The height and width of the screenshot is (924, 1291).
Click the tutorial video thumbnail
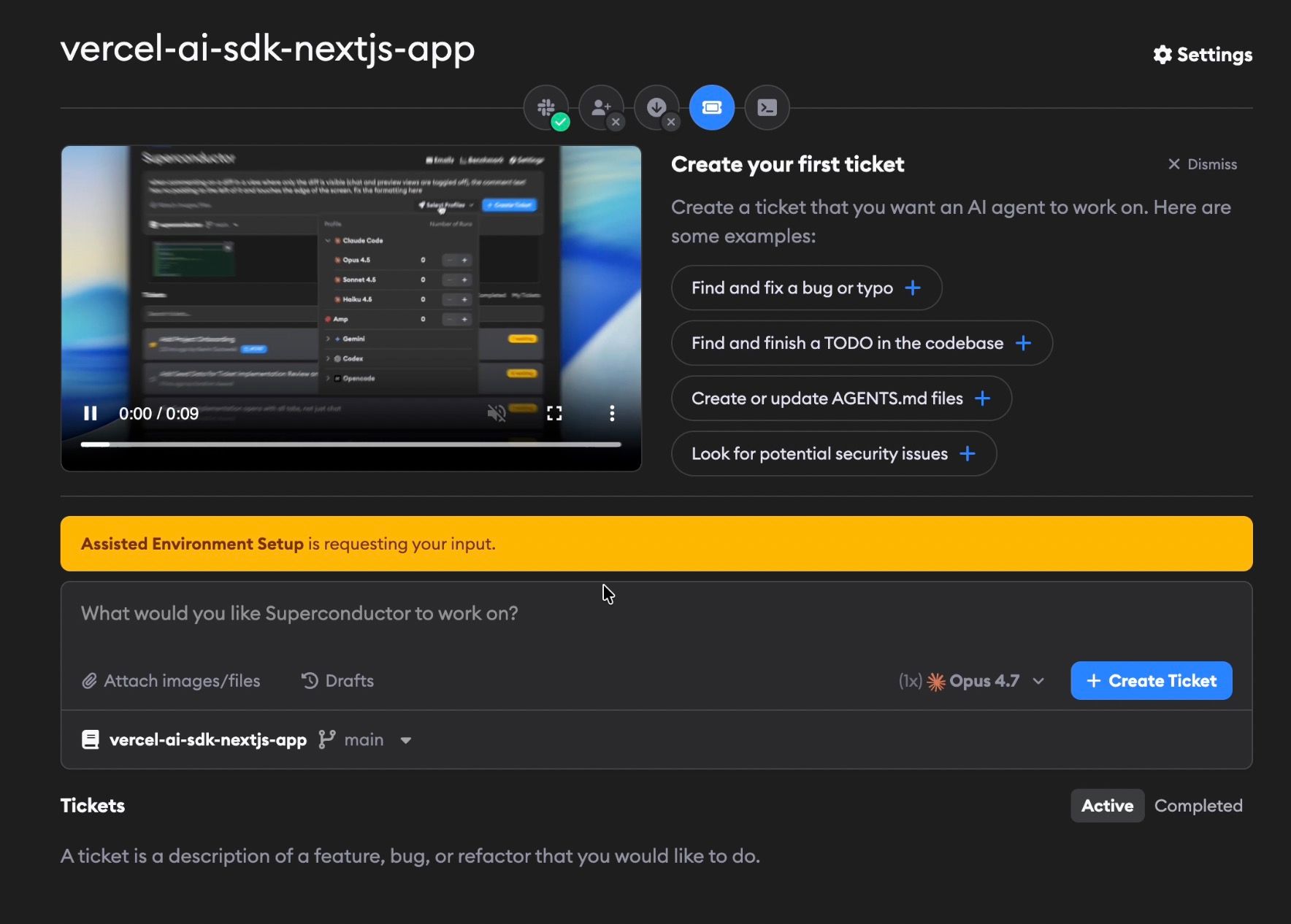pos(351,308)
